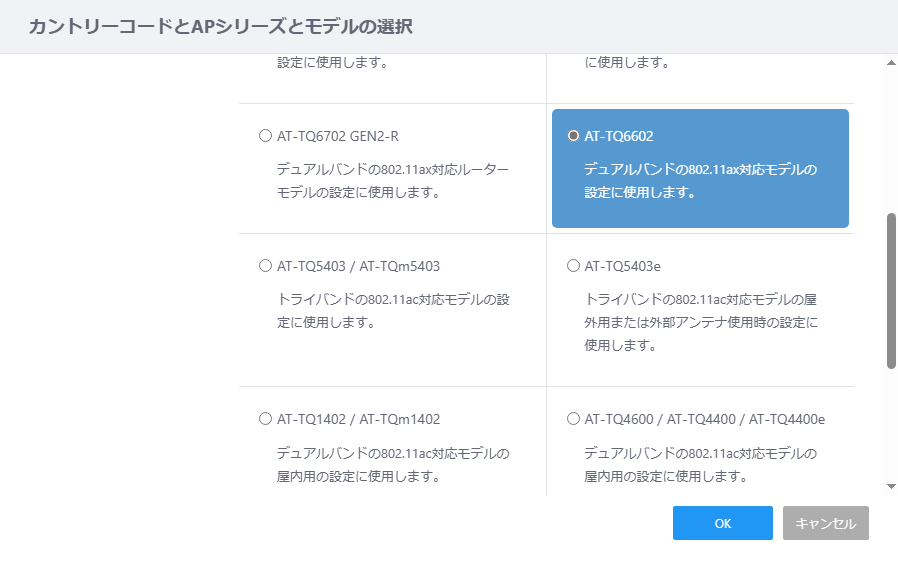Click the AT-TQ6702 GEN2-R model label
The width and height of the screenshot is (898, 564).
coord(338,136)
